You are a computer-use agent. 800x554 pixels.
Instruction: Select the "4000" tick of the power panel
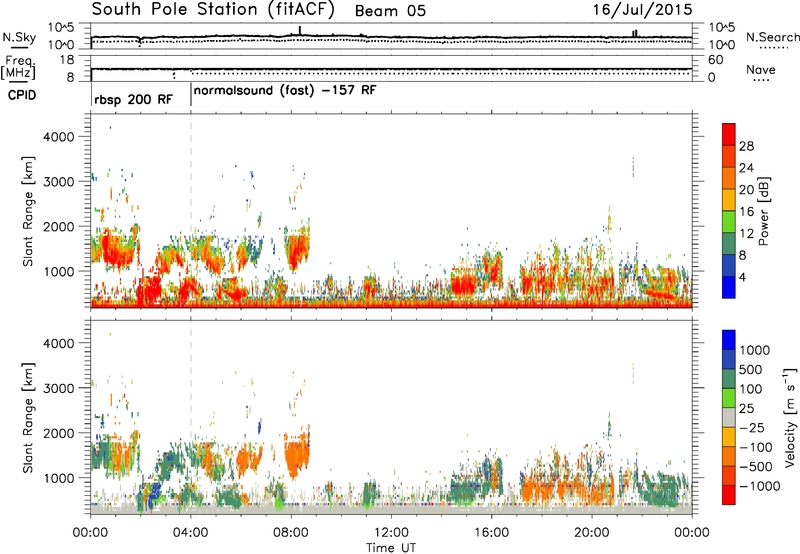tap(58, 137)
